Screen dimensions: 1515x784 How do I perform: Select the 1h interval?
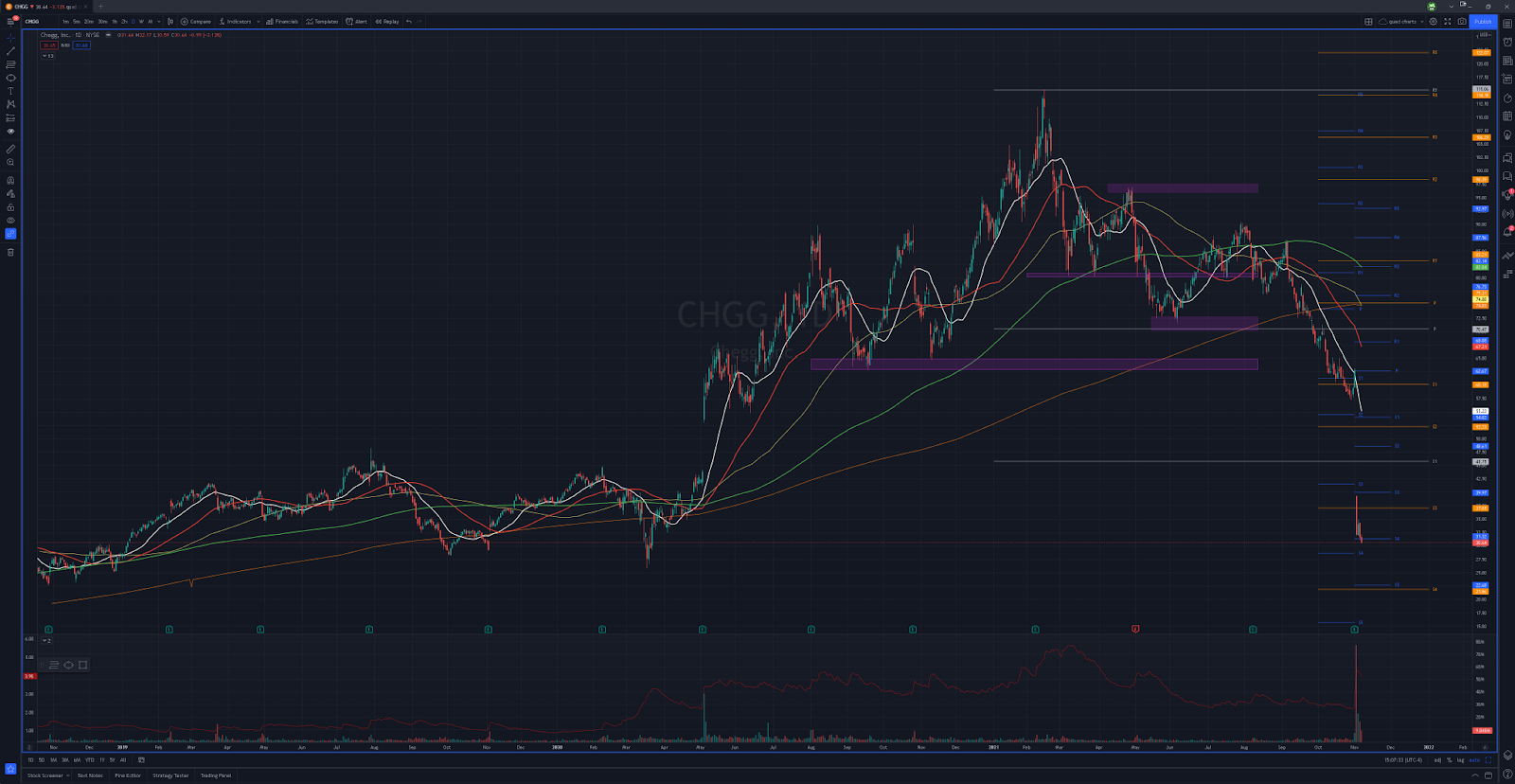click(115, 21)
